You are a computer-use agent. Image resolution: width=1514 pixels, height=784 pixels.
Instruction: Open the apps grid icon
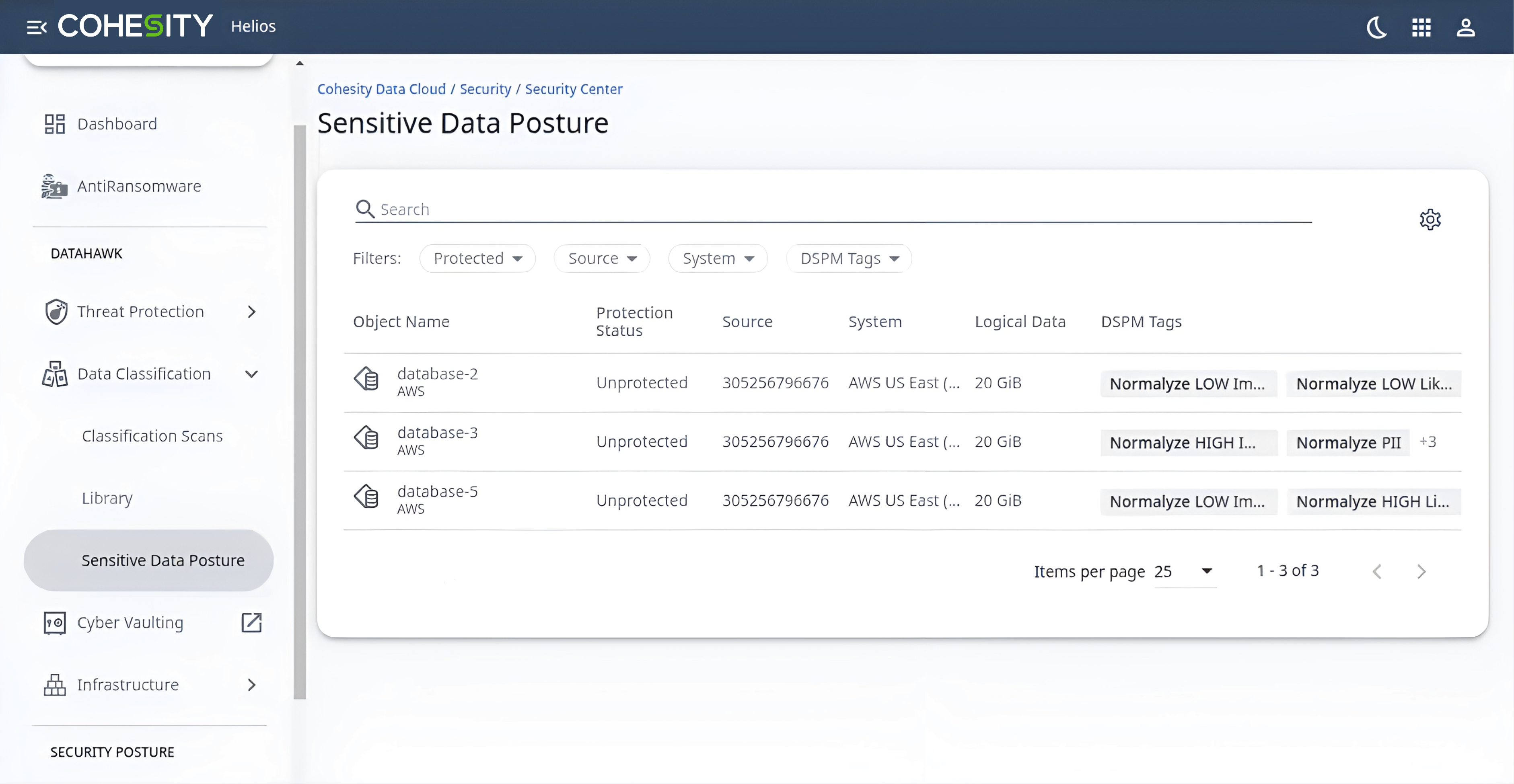1421,27
